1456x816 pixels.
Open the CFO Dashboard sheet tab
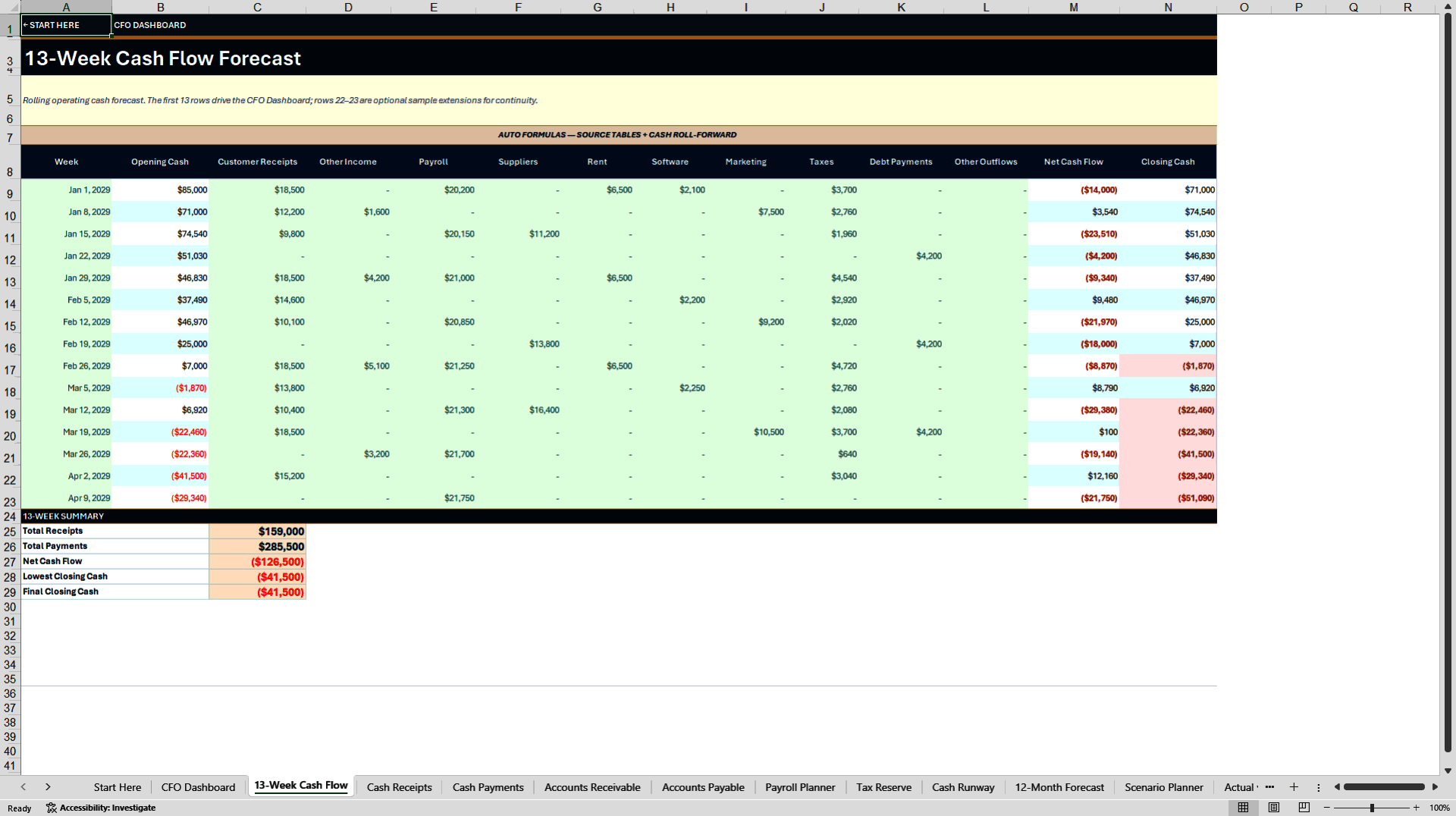[198, 787]
